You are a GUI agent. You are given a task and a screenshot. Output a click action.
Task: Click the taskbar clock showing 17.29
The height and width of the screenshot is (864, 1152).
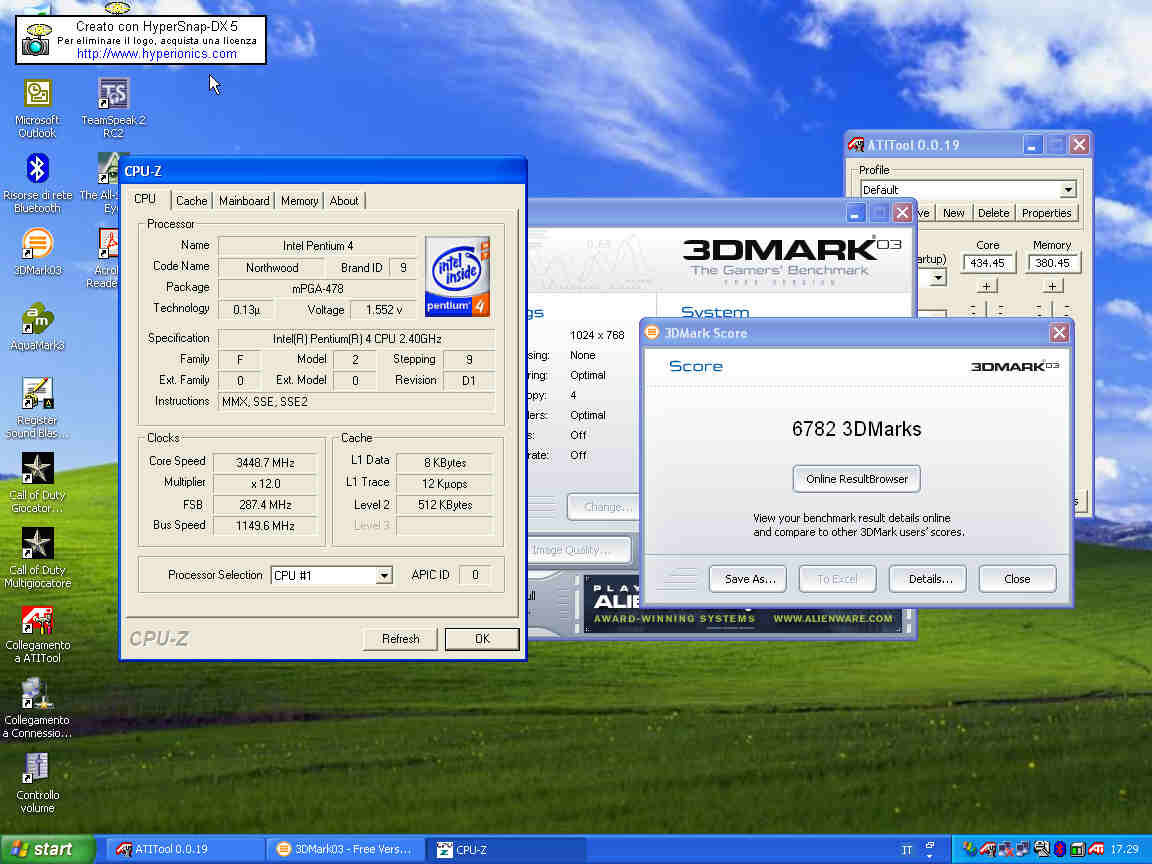click(x=1125, y=849)
